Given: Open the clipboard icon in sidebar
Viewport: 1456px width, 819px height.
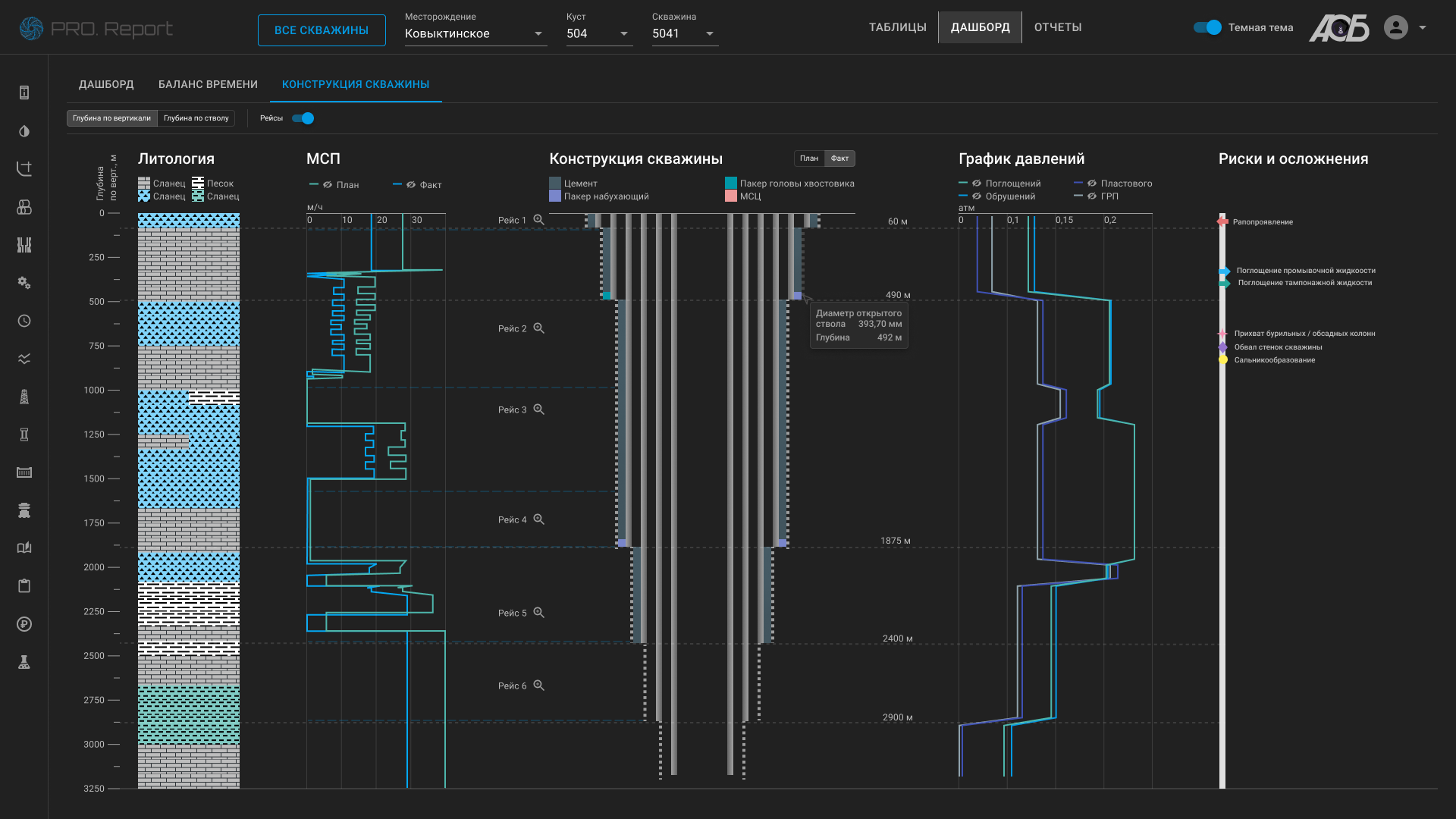Looking at the screenshot, I should point(24,585).
